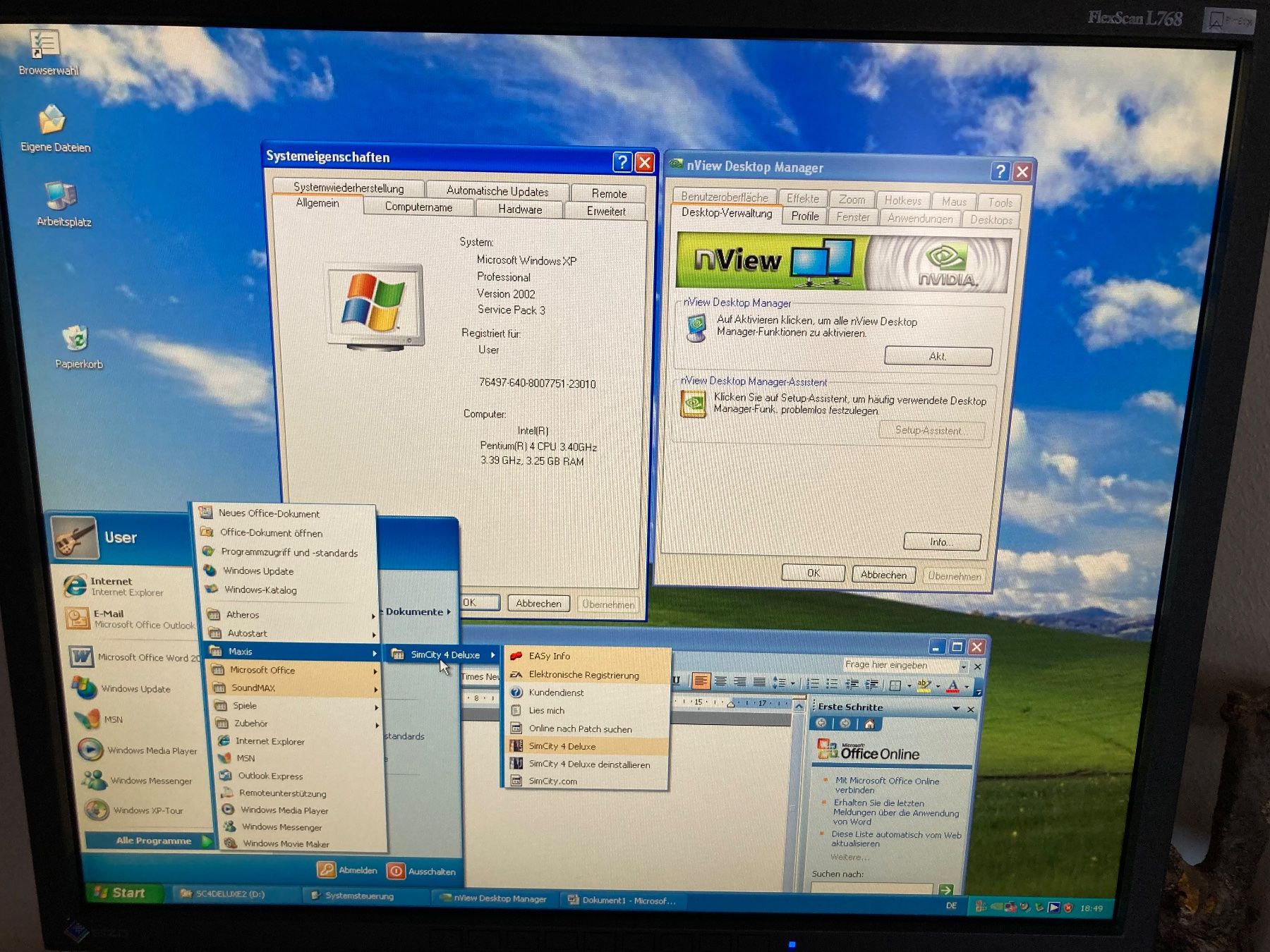Click align right icon in Word toolbar
Screen dimensions: 1270x952
740,682
